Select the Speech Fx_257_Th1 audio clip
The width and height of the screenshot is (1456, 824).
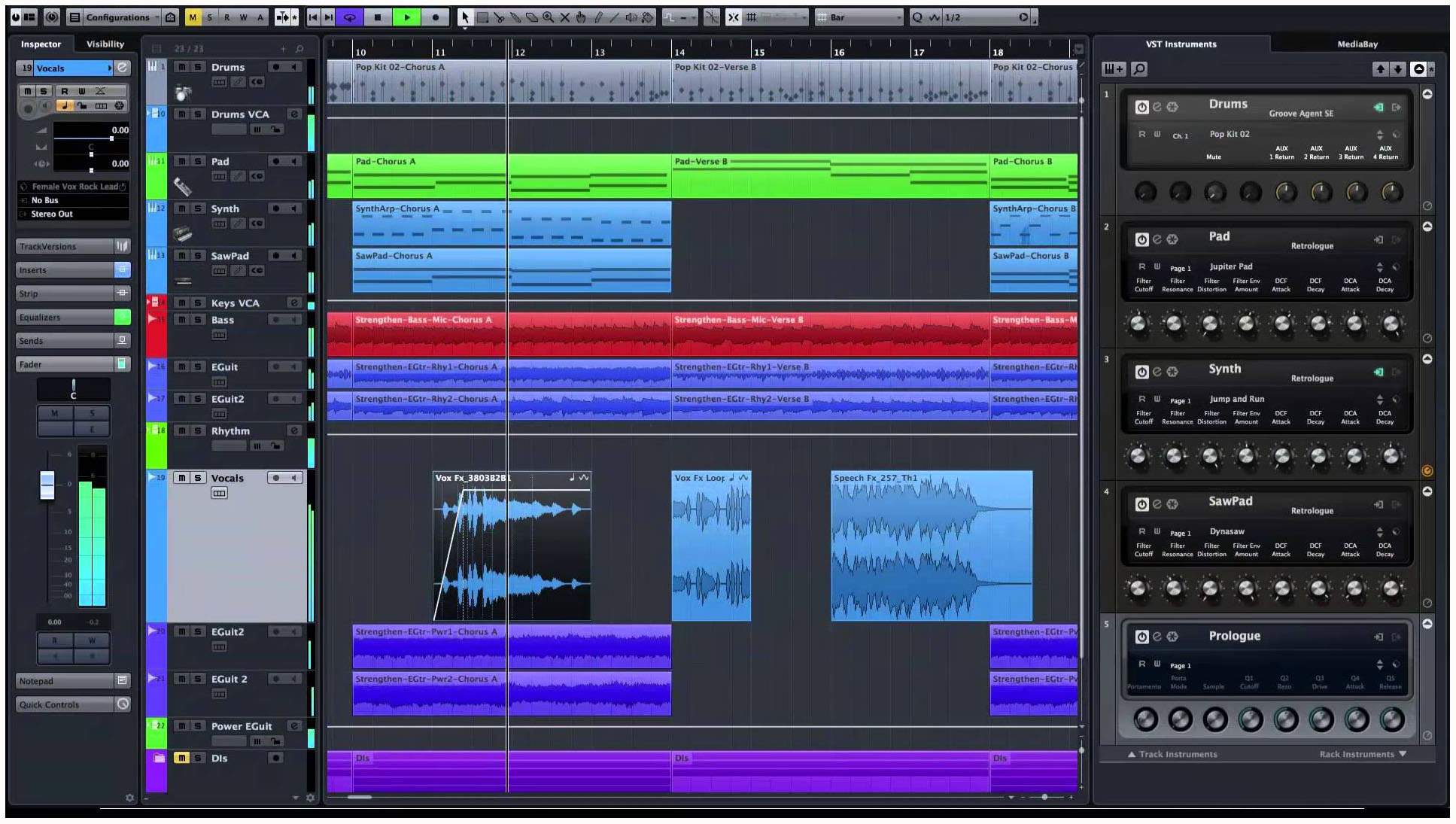click(932, 546)
